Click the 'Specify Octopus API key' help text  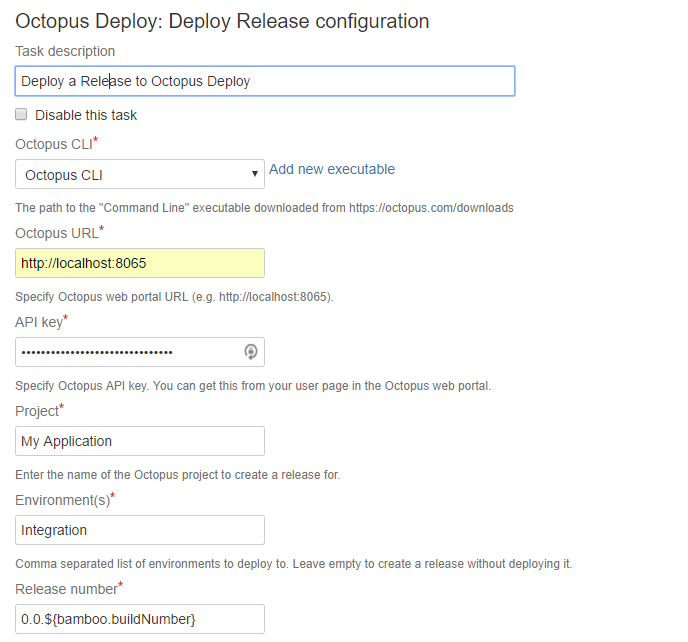(253, 386)
